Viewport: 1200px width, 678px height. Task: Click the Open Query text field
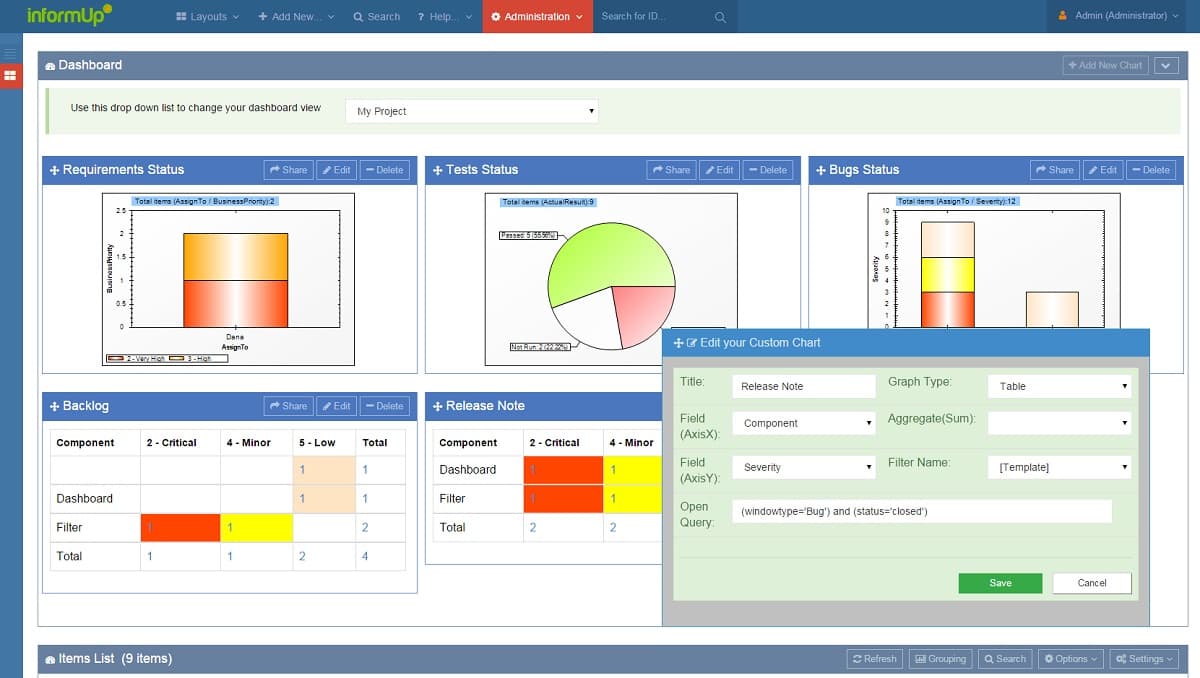[921, 511]
